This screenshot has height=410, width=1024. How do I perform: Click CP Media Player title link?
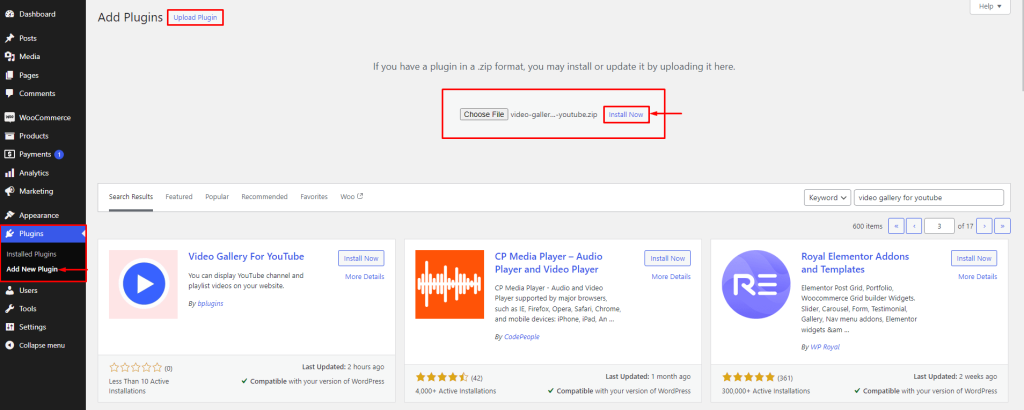point(549,262)
